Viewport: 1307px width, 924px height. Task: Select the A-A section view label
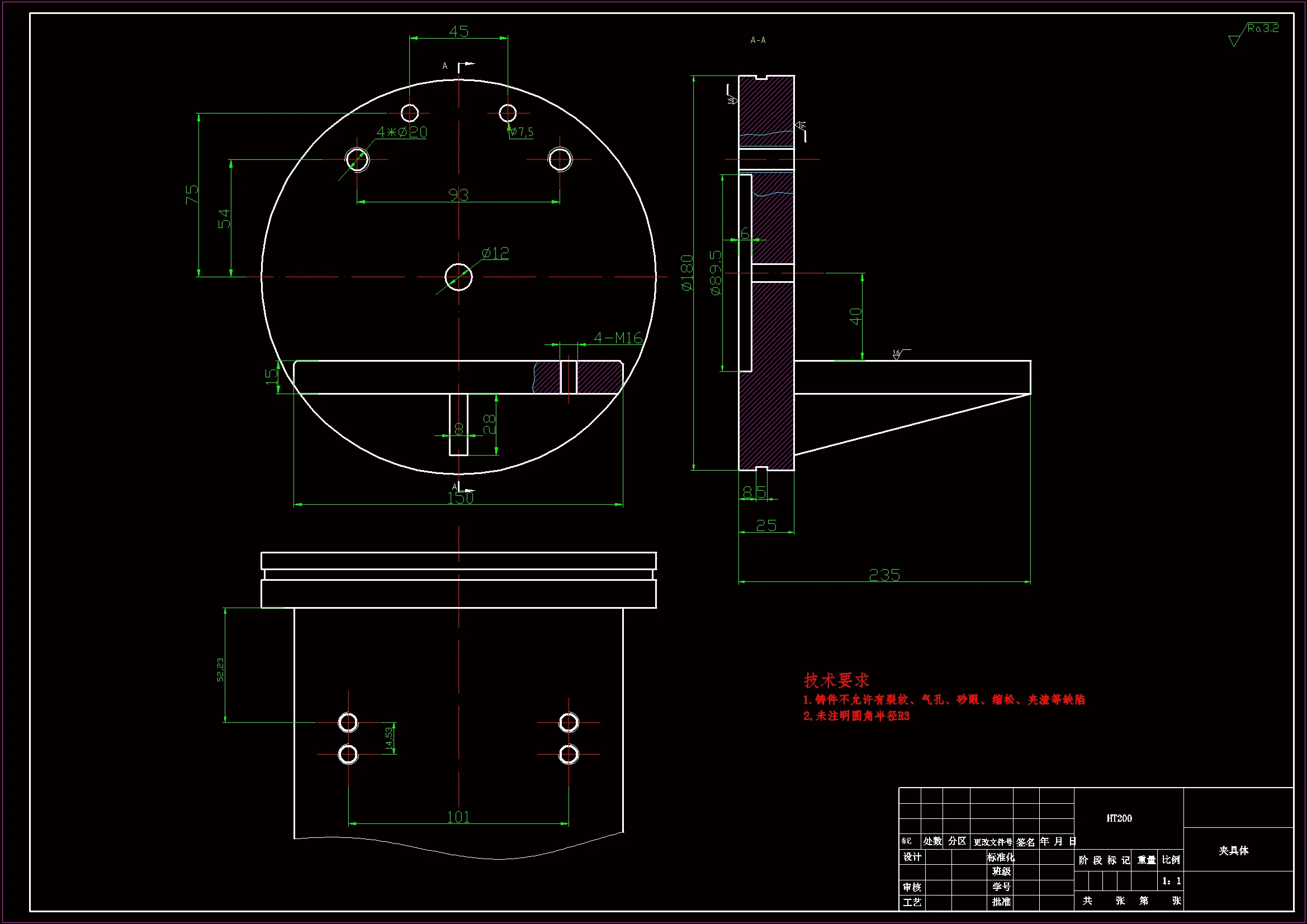(x=757, y=40)
